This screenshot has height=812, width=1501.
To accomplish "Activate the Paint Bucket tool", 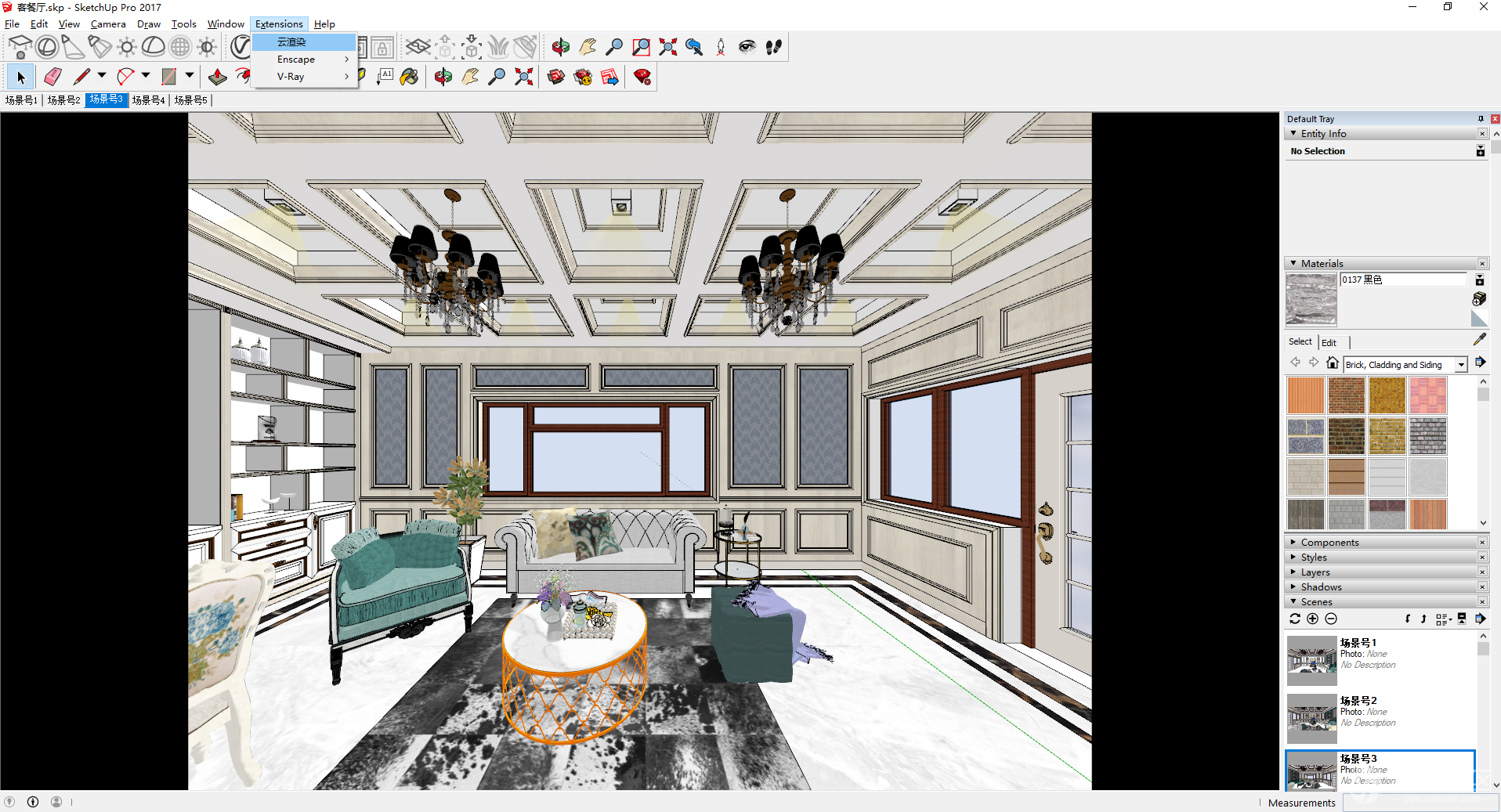I will point(409,77).
